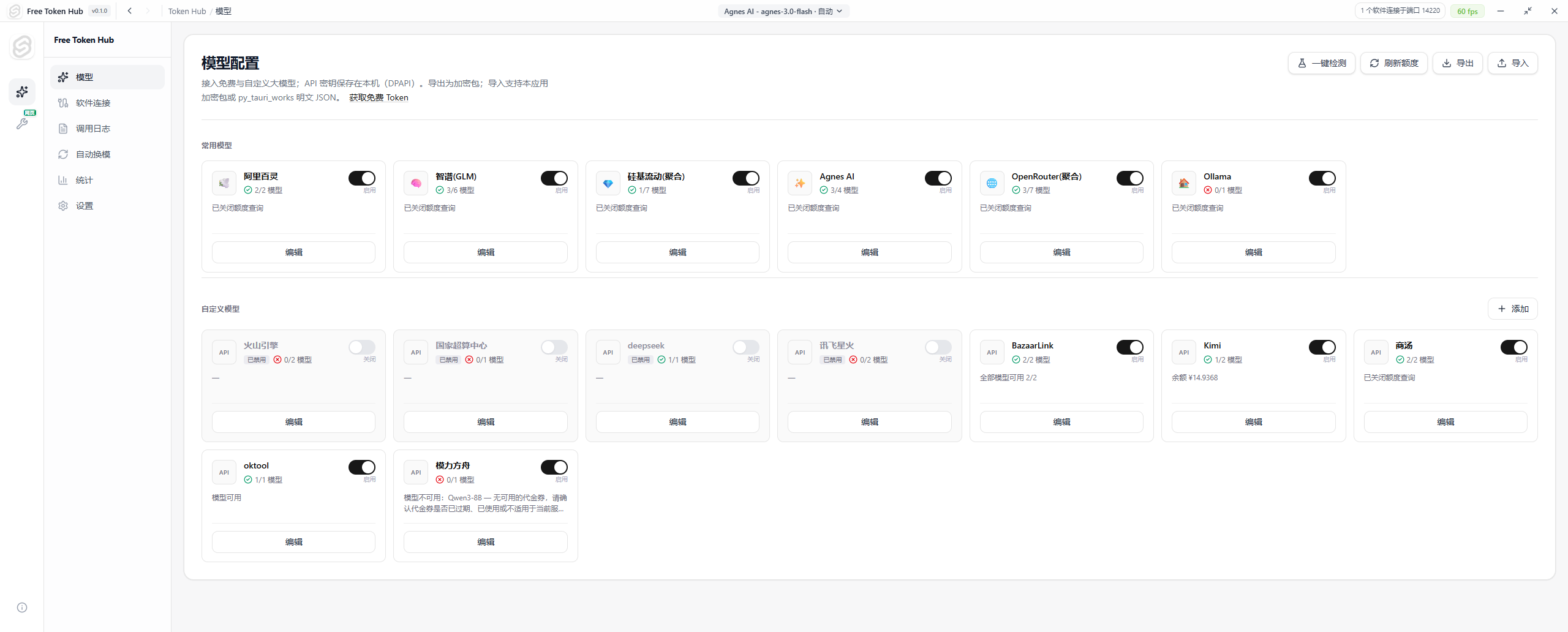This screenshot has width=1568, height=632.
Task: Open 设置 in the sidebar
Action: [x=107, y=206]
